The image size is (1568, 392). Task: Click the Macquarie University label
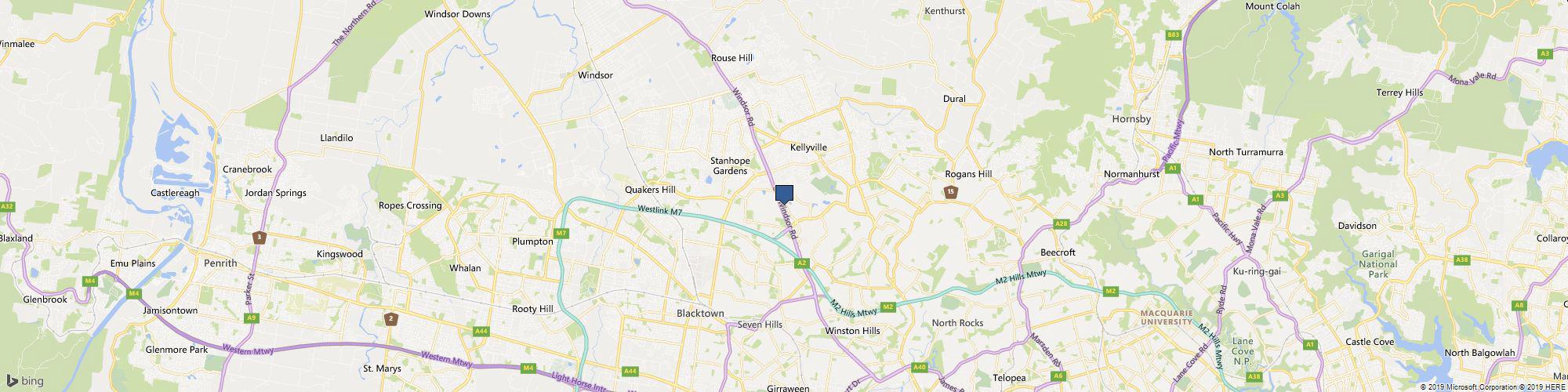(x=1167, y=318)
